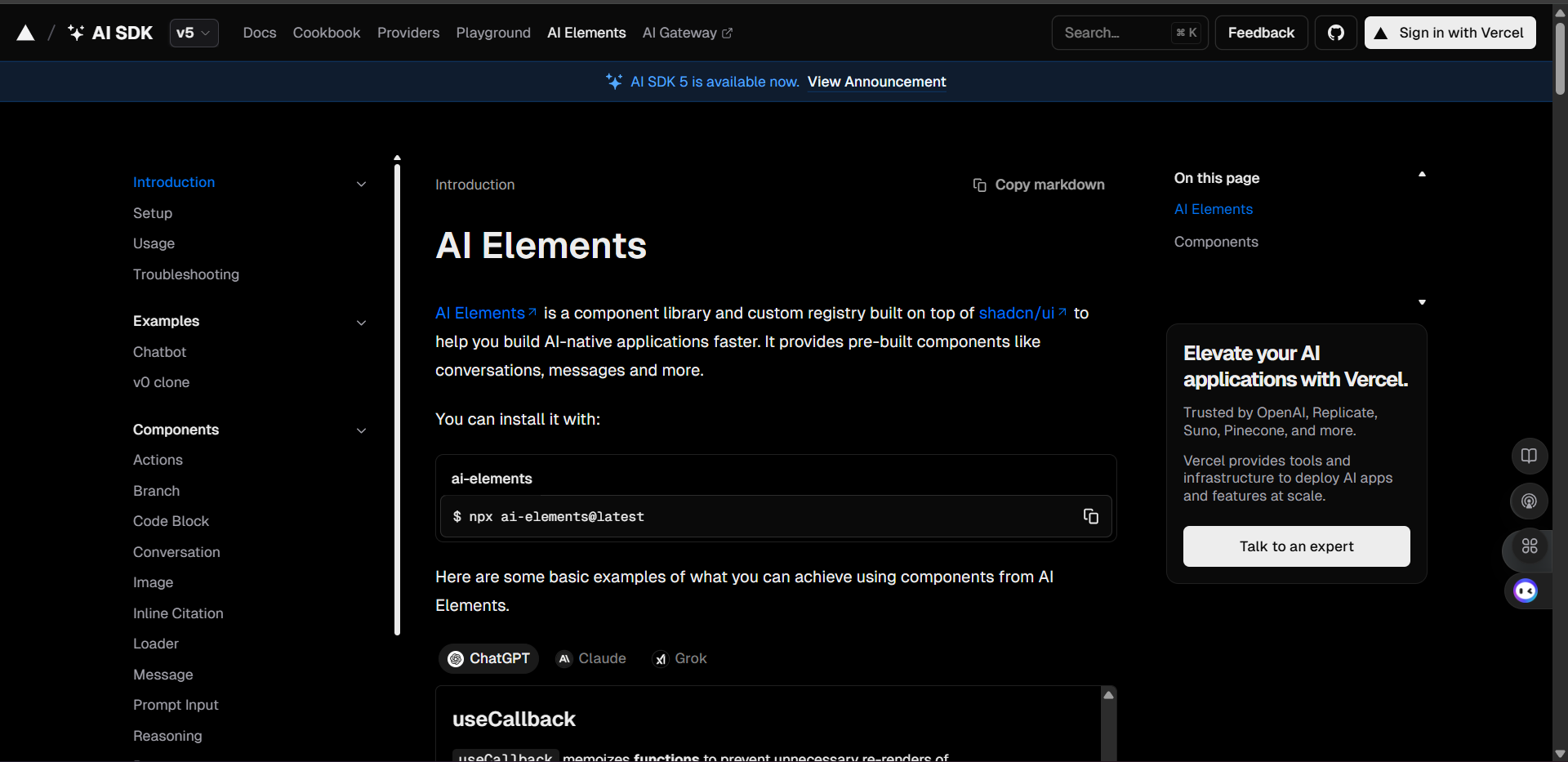
Task: Open the AI chat assistant widget icon
Action: coord(1526,590)
